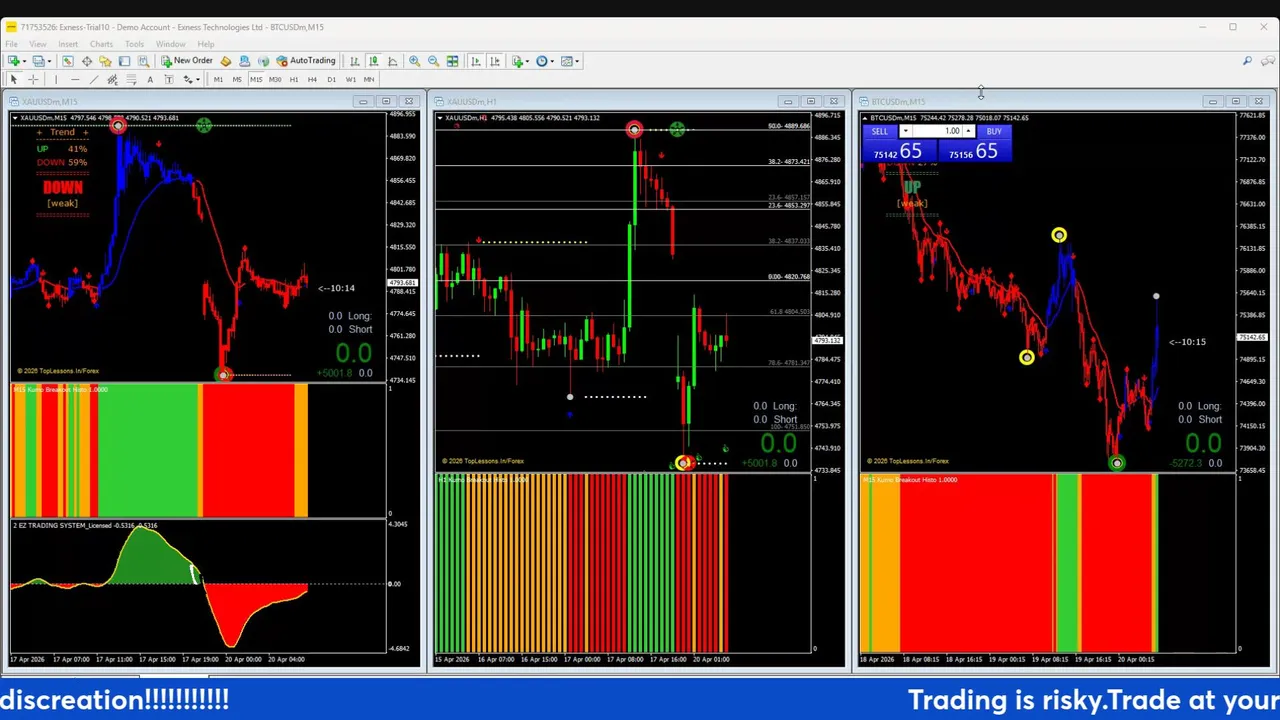
Task: Switch timeframe to W1
Action: click(350, 80)
